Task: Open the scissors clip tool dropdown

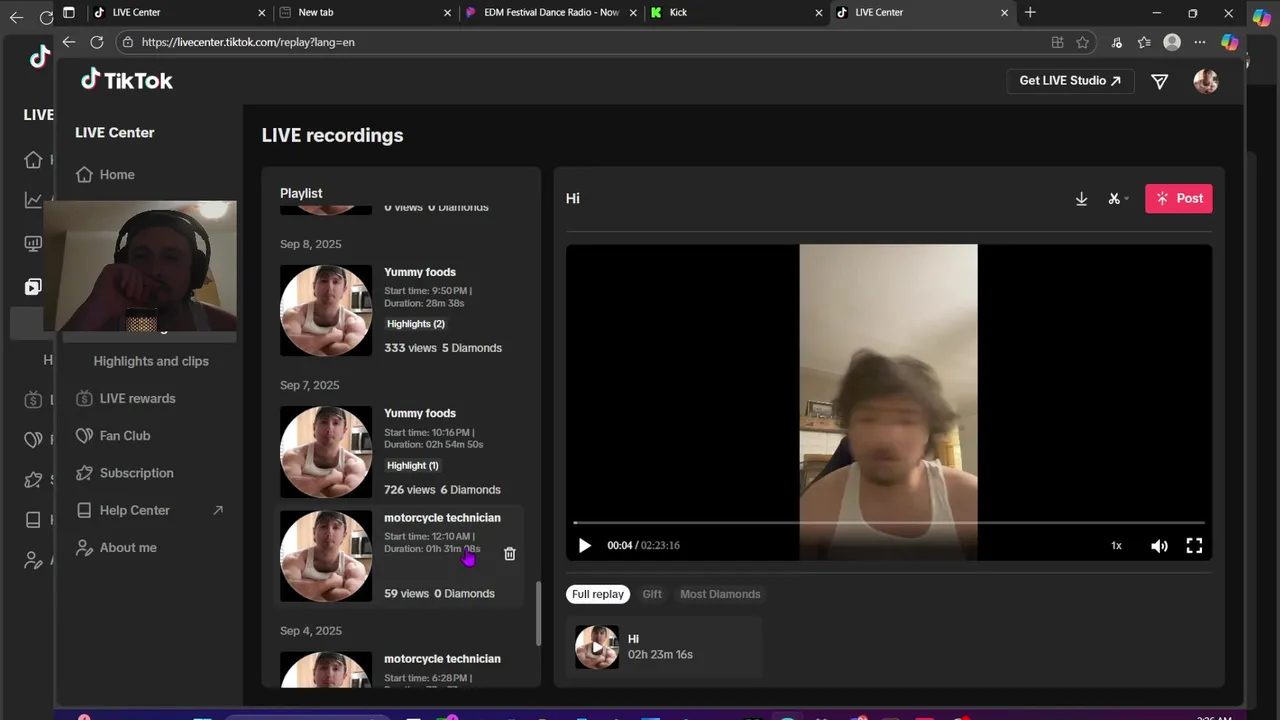Action: (x=1118, y=199)
